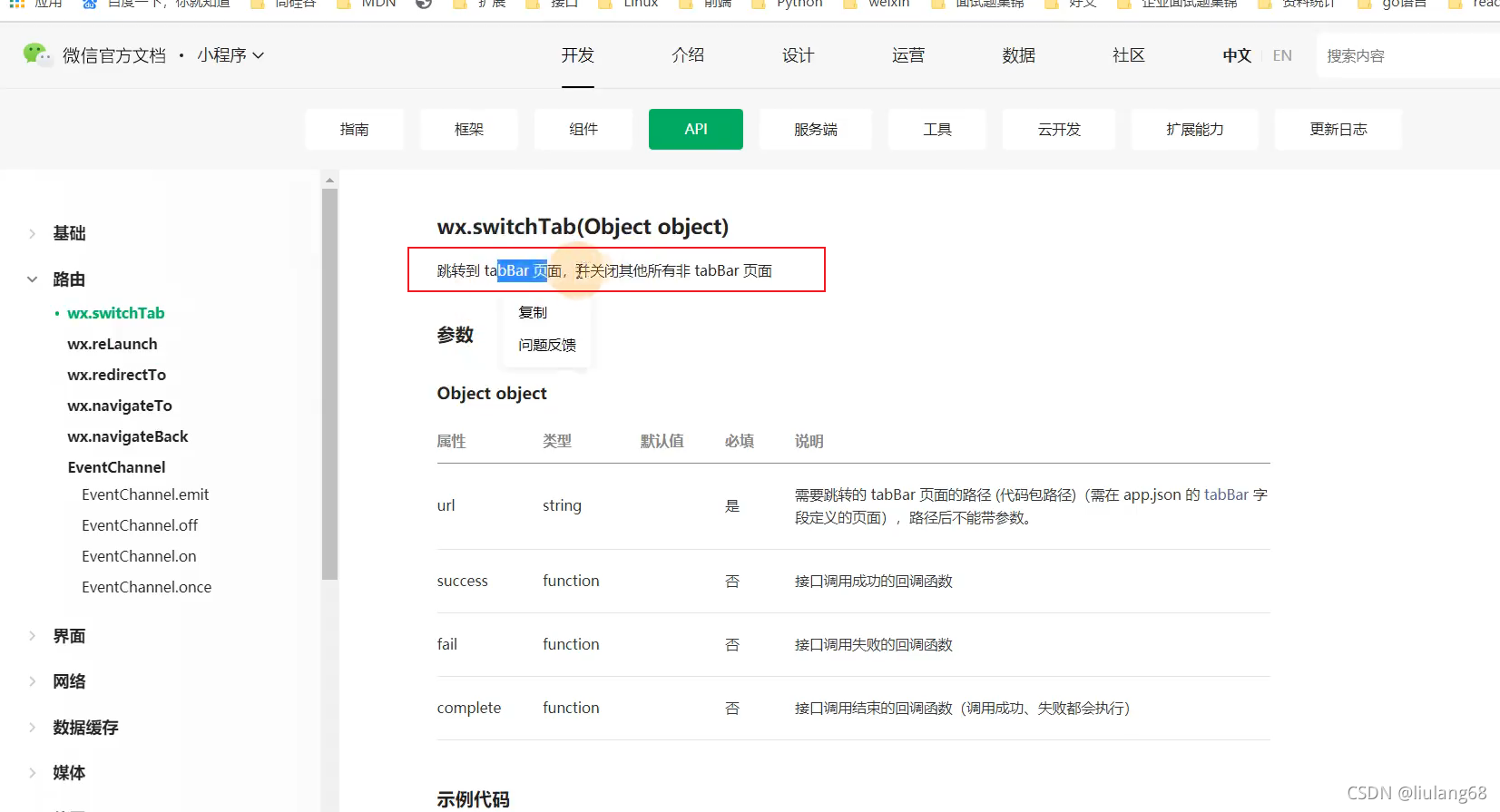Expand the 基础 sidebar chevron
This screenshot has height=812, width=1500.
(33, 233)
